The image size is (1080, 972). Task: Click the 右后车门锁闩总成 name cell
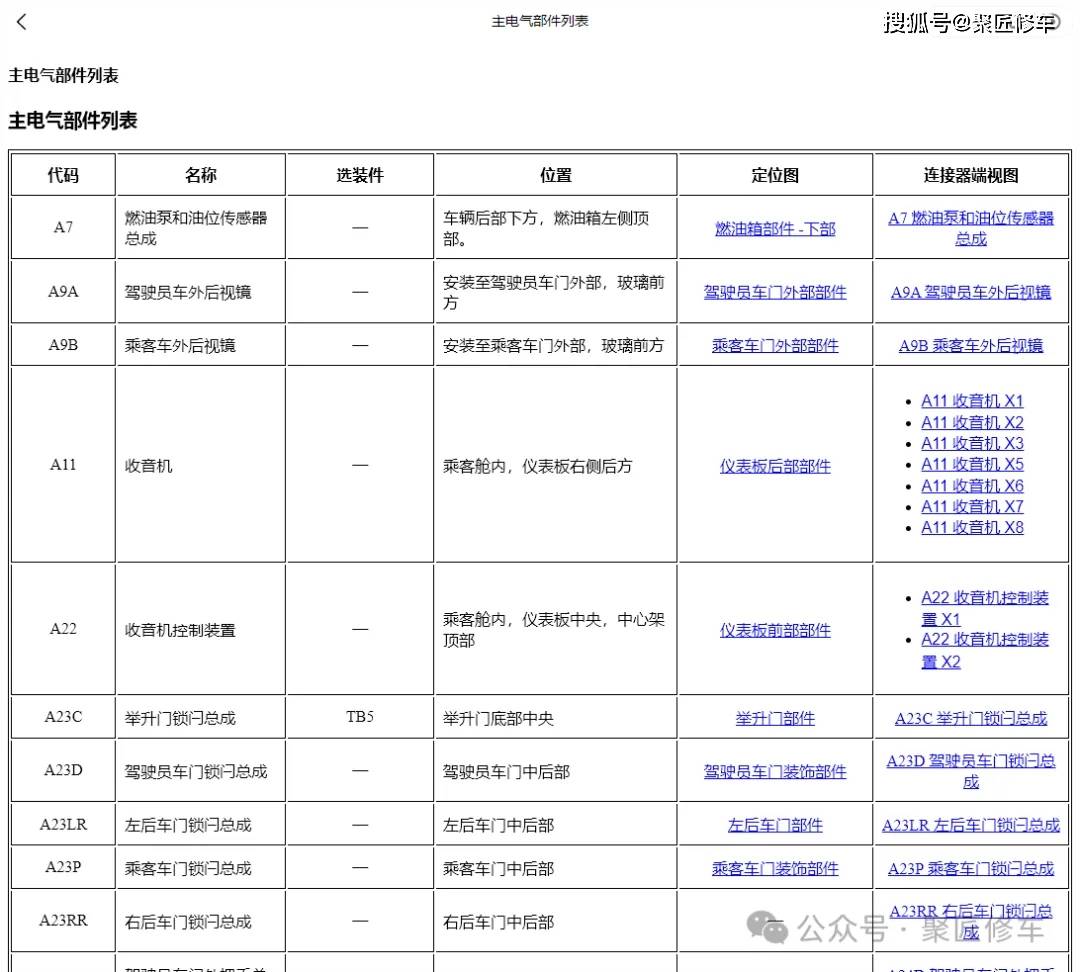coord(200,922)
